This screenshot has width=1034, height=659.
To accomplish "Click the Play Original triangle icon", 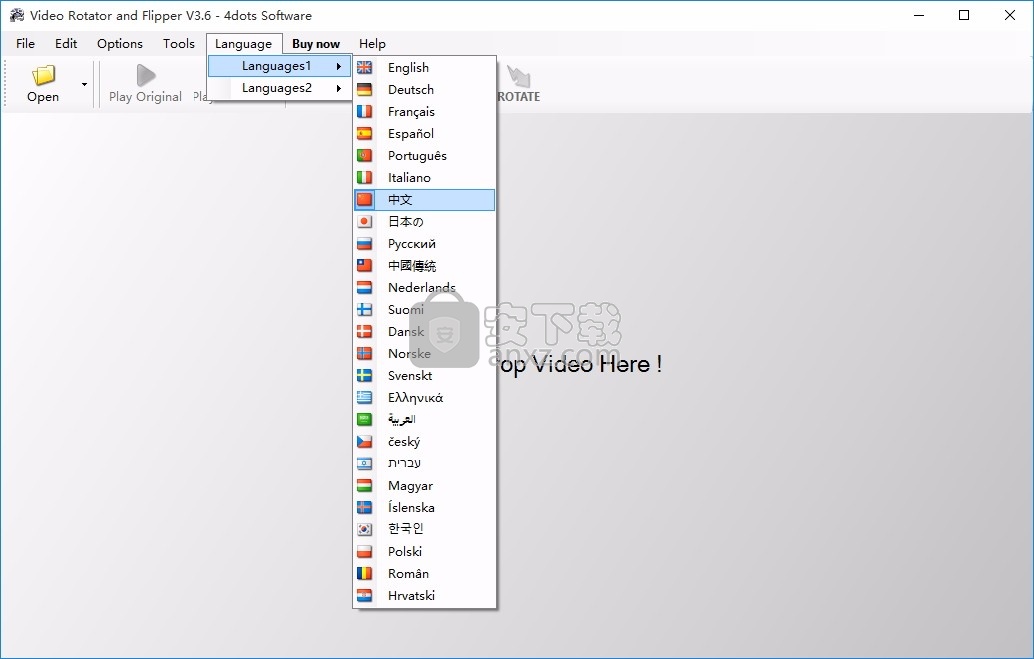I will tap(146, 75).
